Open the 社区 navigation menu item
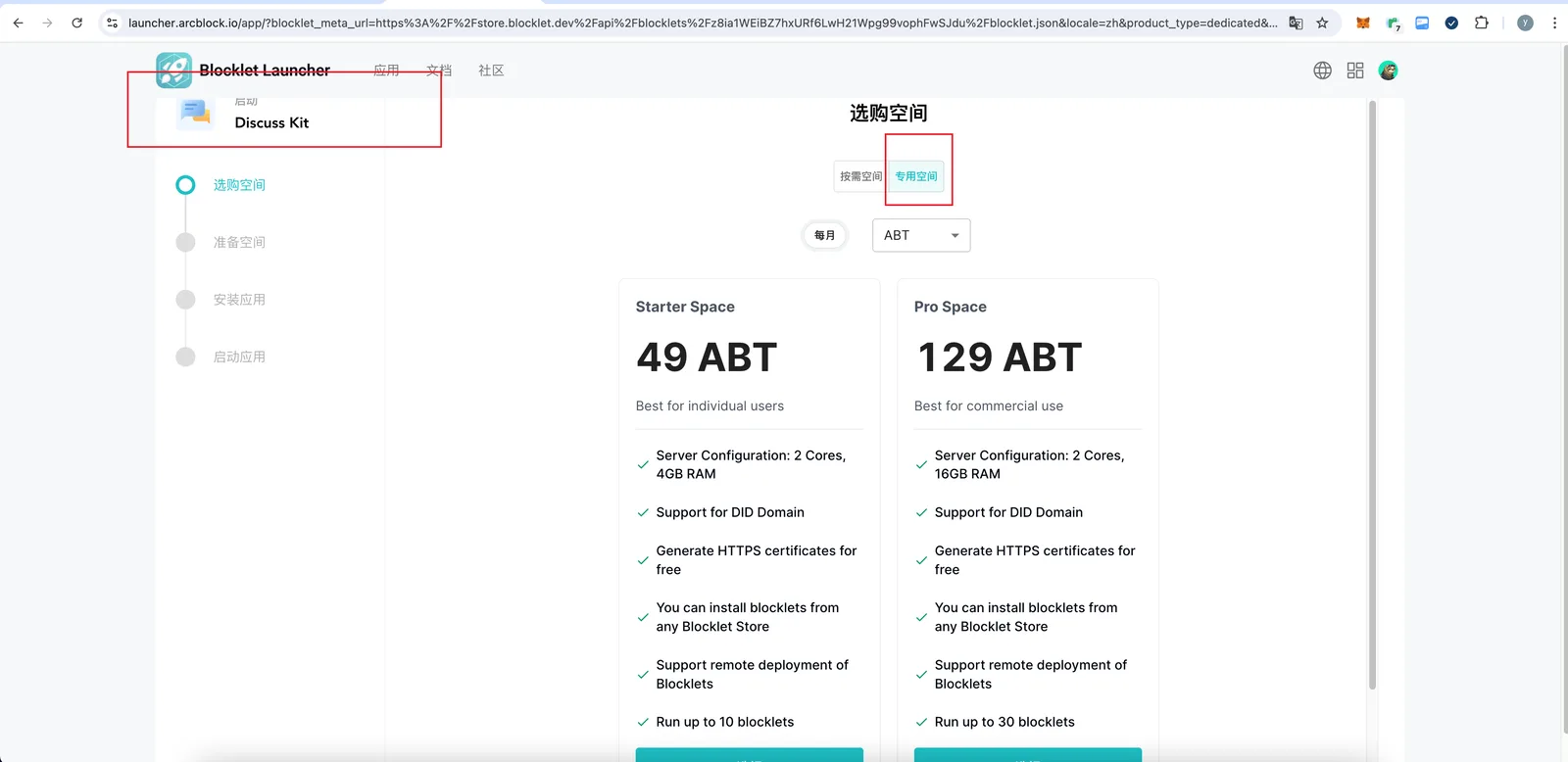 [491, 71]
